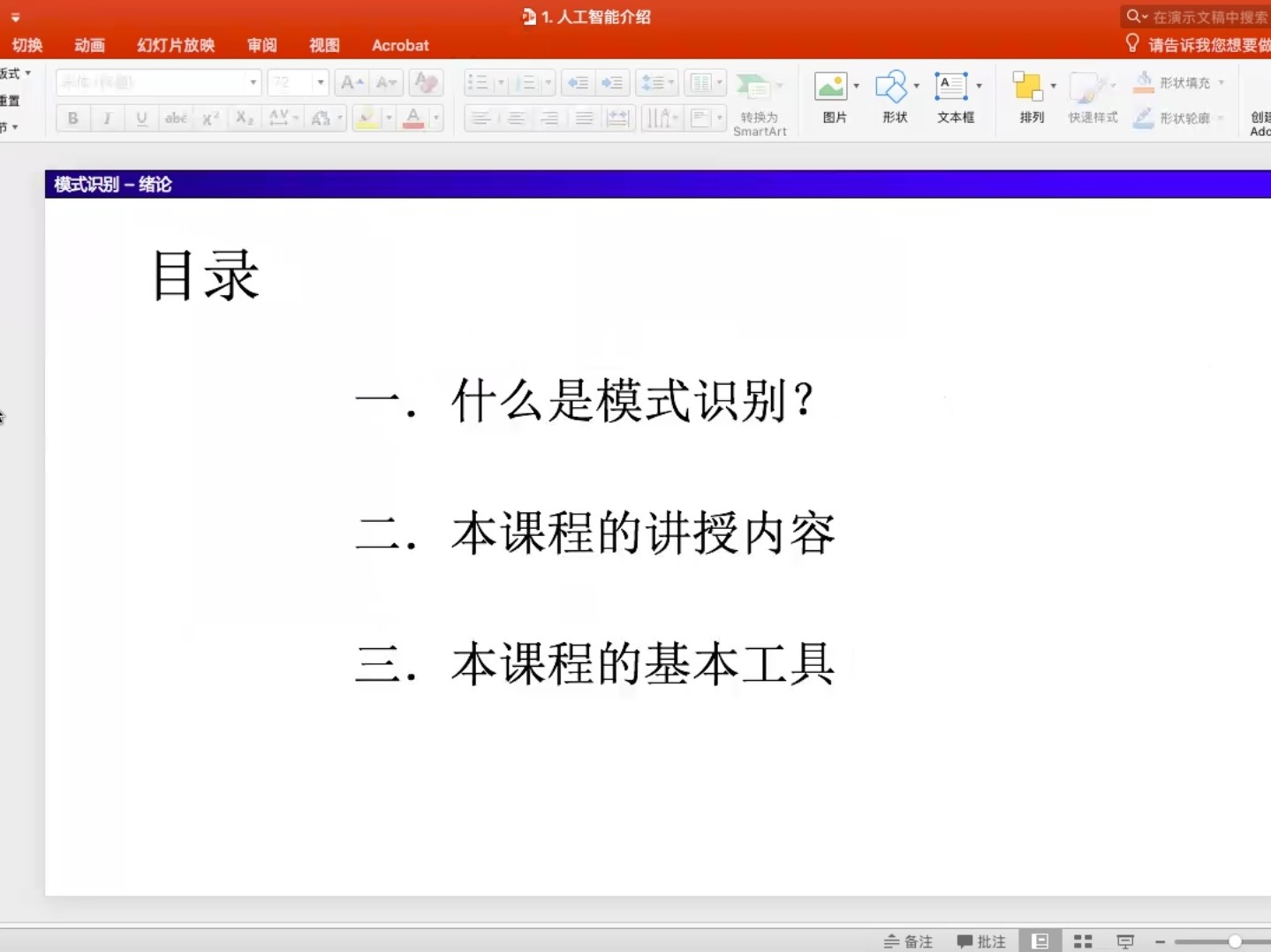Toggle bold formatting
Image resolution: width=1271 pixels, height=952 pixels.
pos(72,117)
